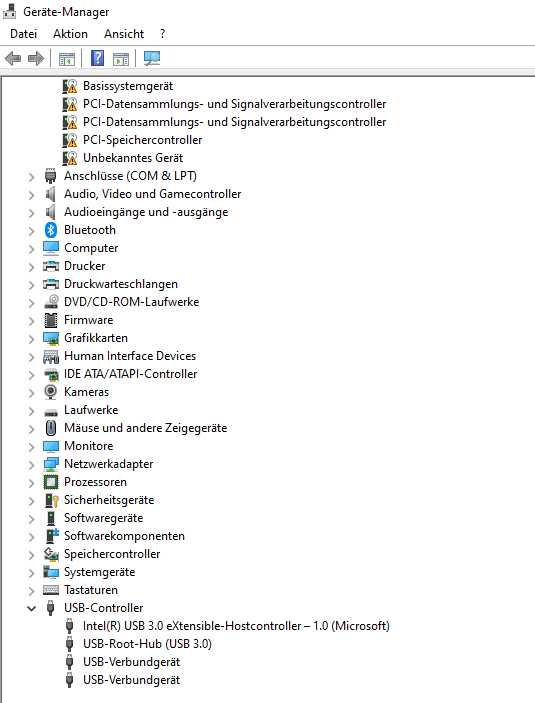535x703 pixels.
Task: Open the ? help menu
Action: click(x=162, y=34)
